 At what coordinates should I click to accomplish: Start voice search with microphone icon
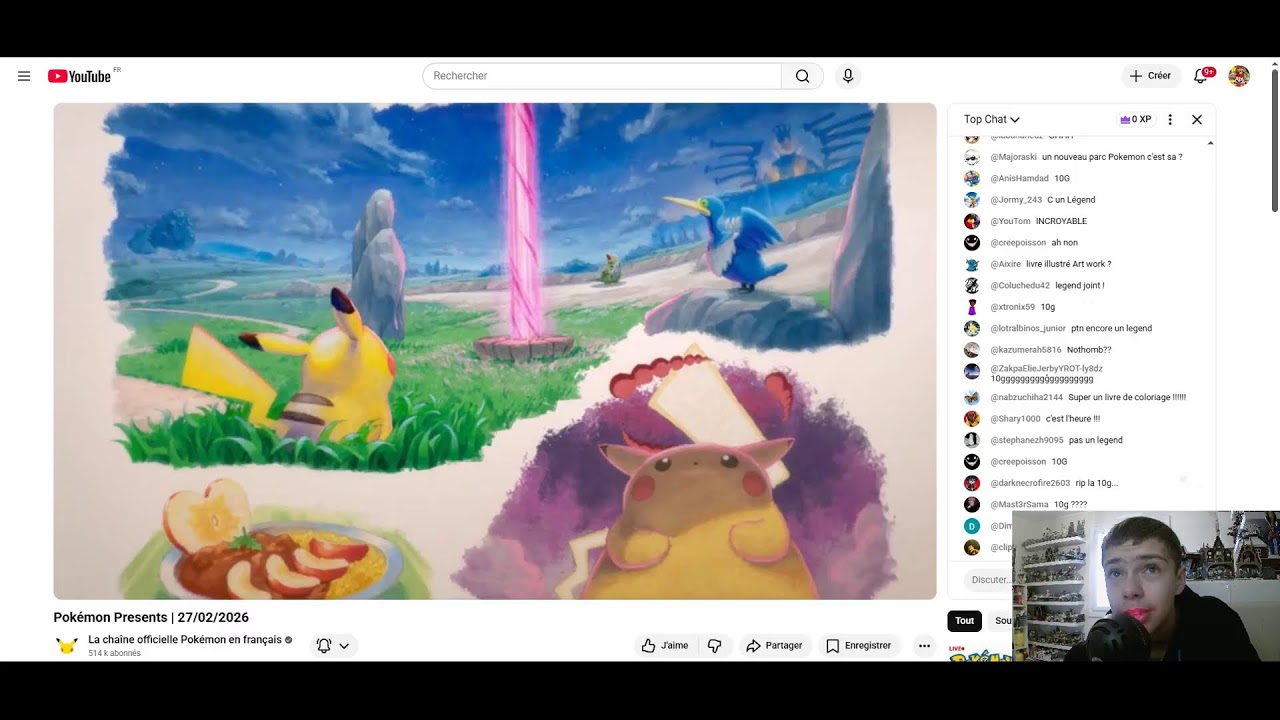tap(848, 76)
